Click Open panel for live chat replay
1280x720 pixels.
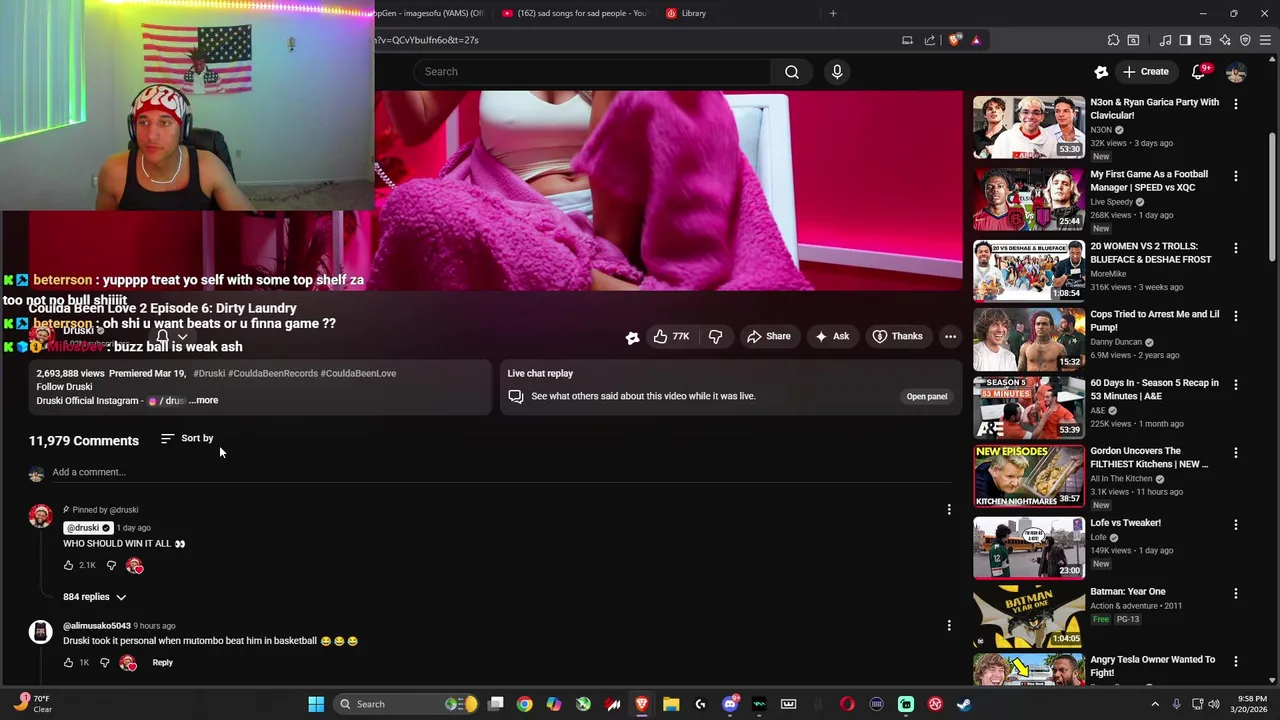(926, 397)
